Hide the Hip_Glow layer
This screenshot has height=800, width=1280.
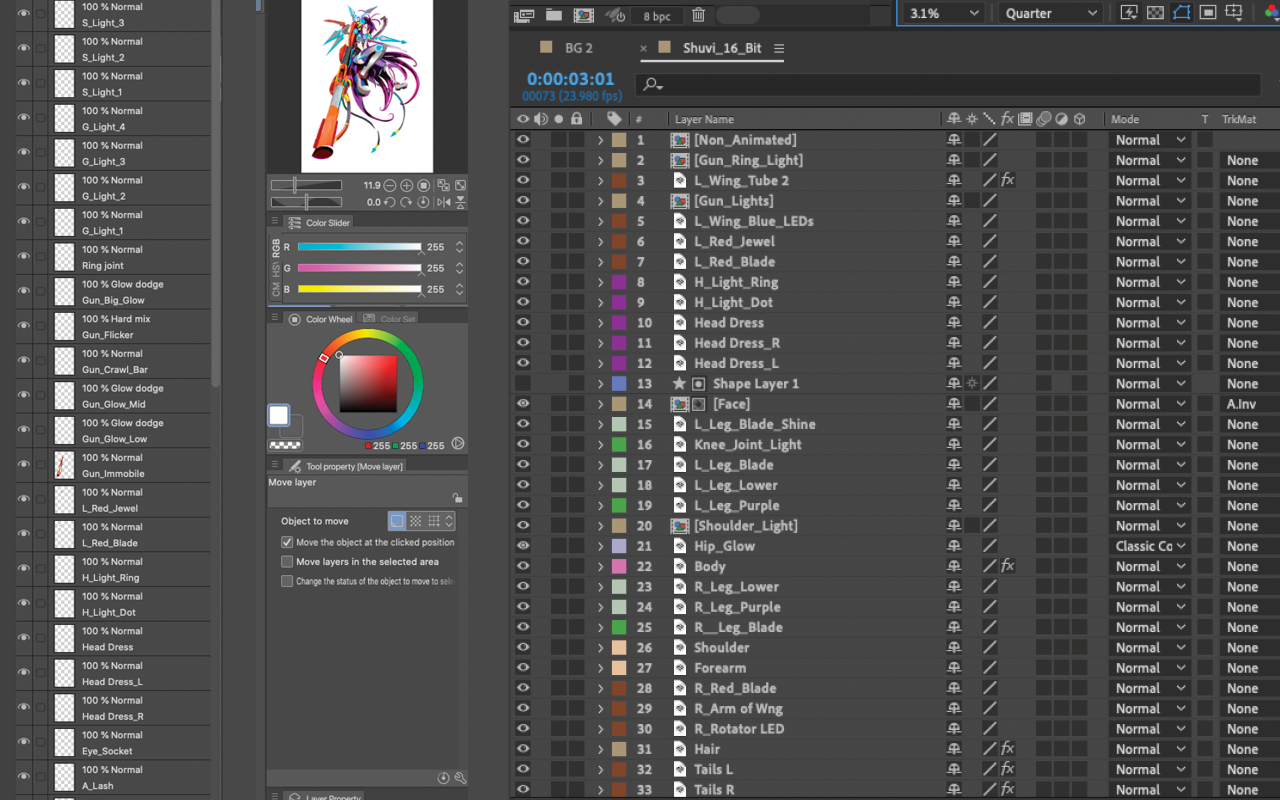[522, 546]
